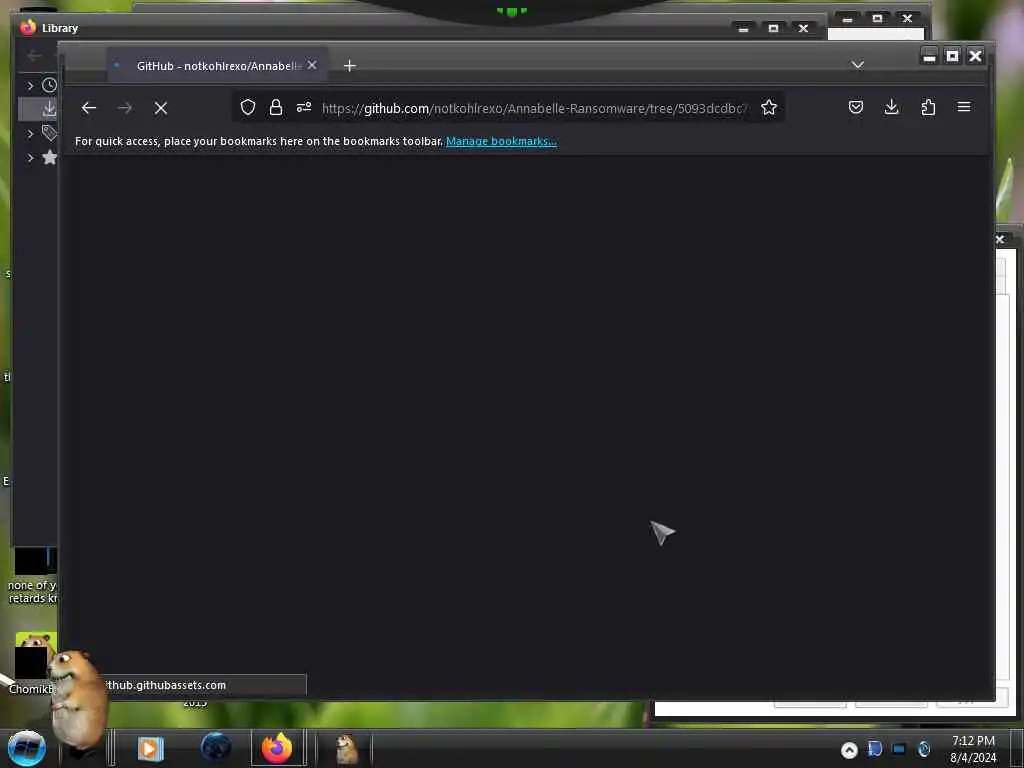The image size is (1024, 768).
Task: Stop loading the GitHub page
Action: pos(161,108)
